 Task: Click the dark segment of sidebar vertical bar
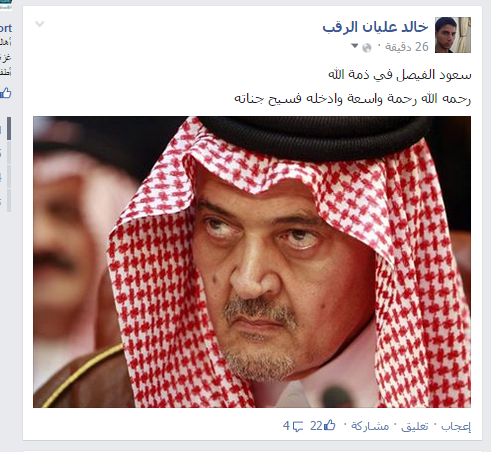pyautogui.click(x=9, y=128)
